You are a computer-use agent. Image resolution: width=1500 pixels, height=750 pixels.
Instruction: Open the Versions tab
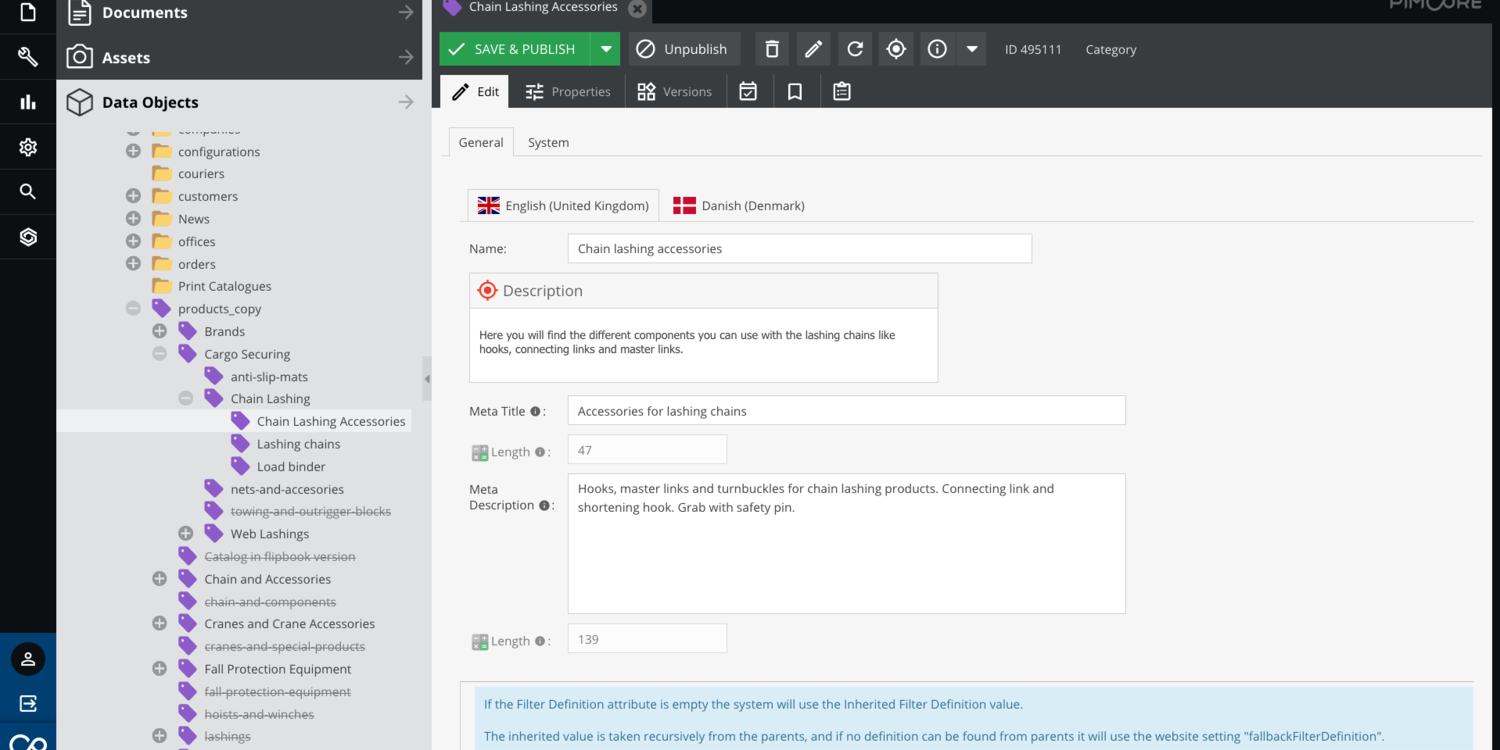tap(674, 92)
